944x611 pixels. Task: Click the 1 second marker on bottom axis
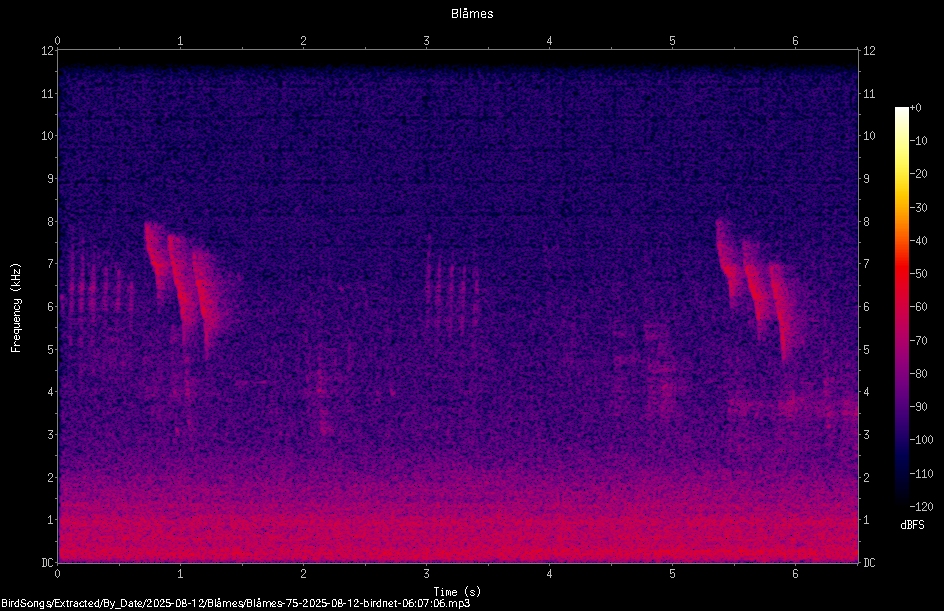(x=180, y=574)
